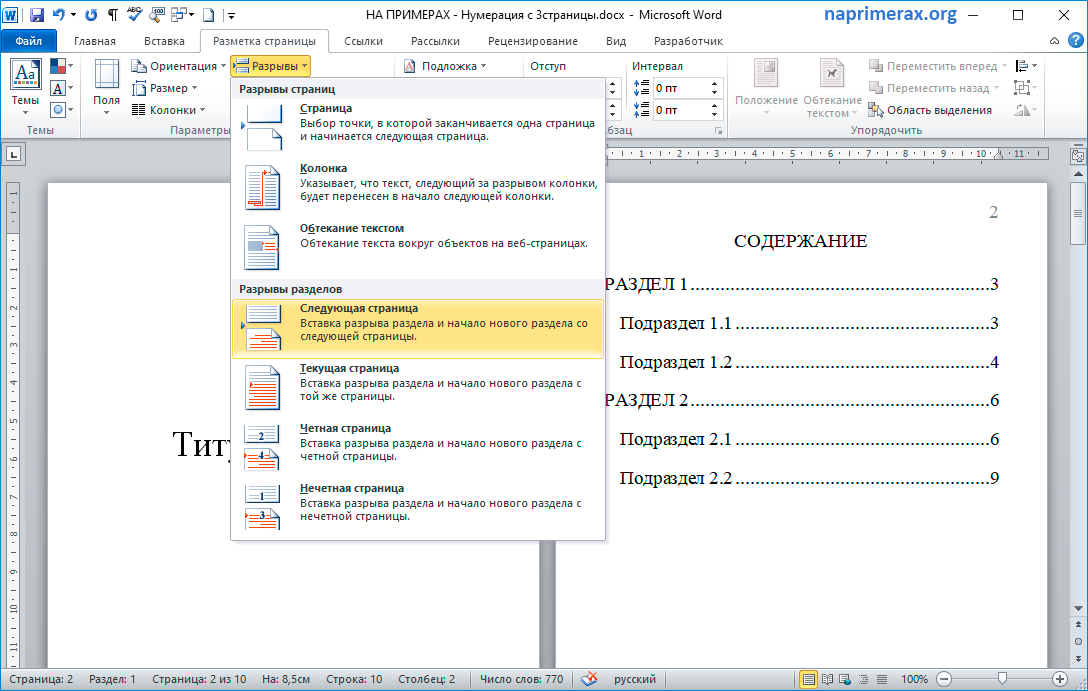Close the Разрывы breaks dropdown button

pos(271,66)
